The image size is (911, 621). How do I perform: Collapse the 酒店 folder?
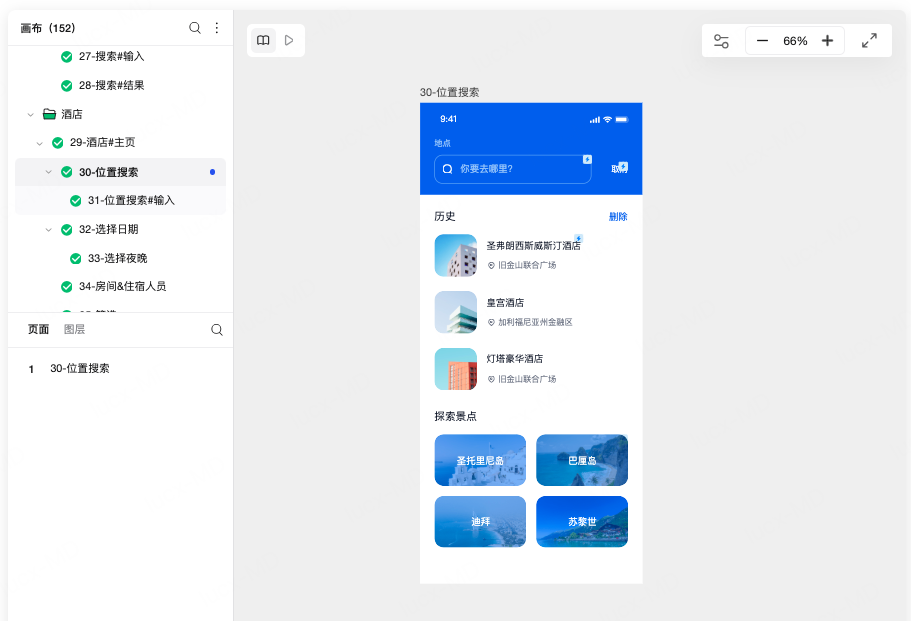click(30, 114)
